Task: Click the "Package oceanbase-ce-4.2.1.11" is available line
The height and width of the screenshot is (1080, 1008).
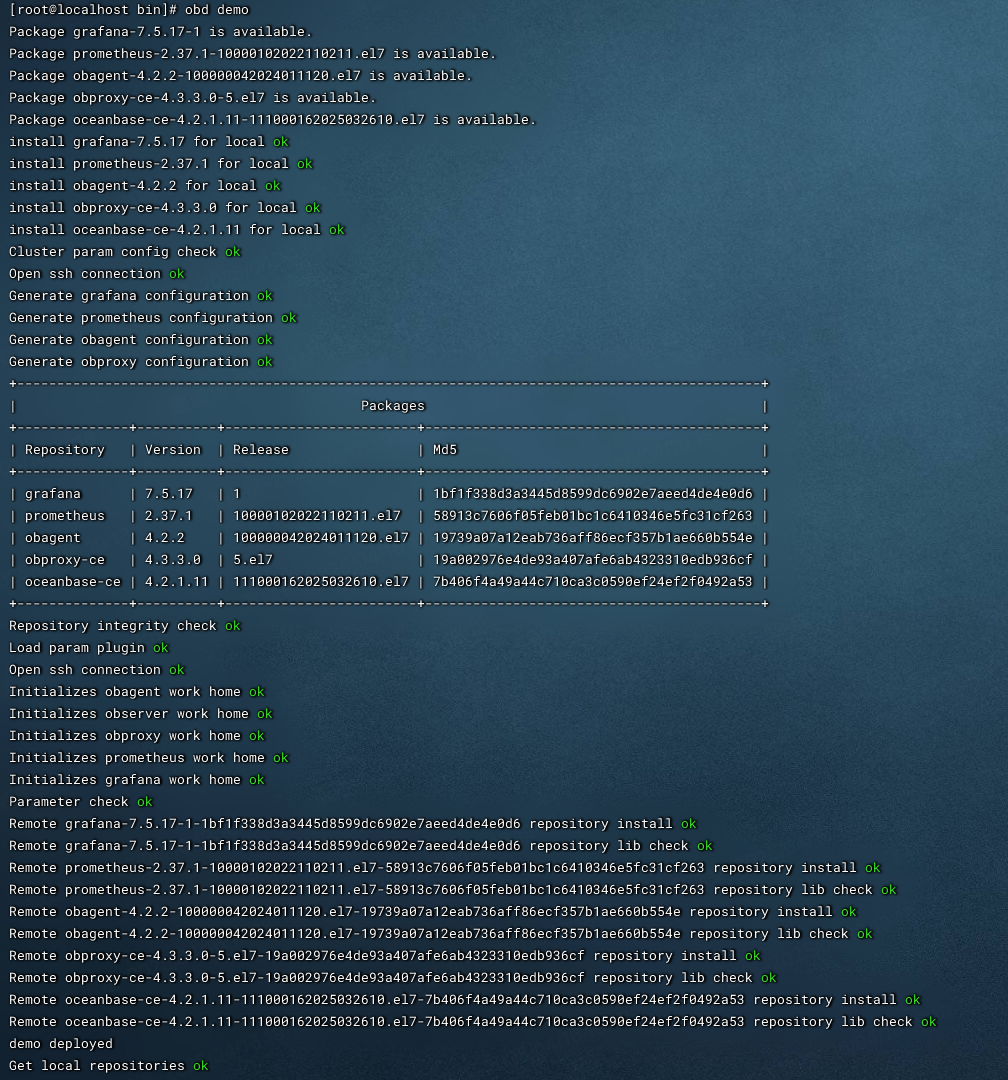Action: pos(272,120)
